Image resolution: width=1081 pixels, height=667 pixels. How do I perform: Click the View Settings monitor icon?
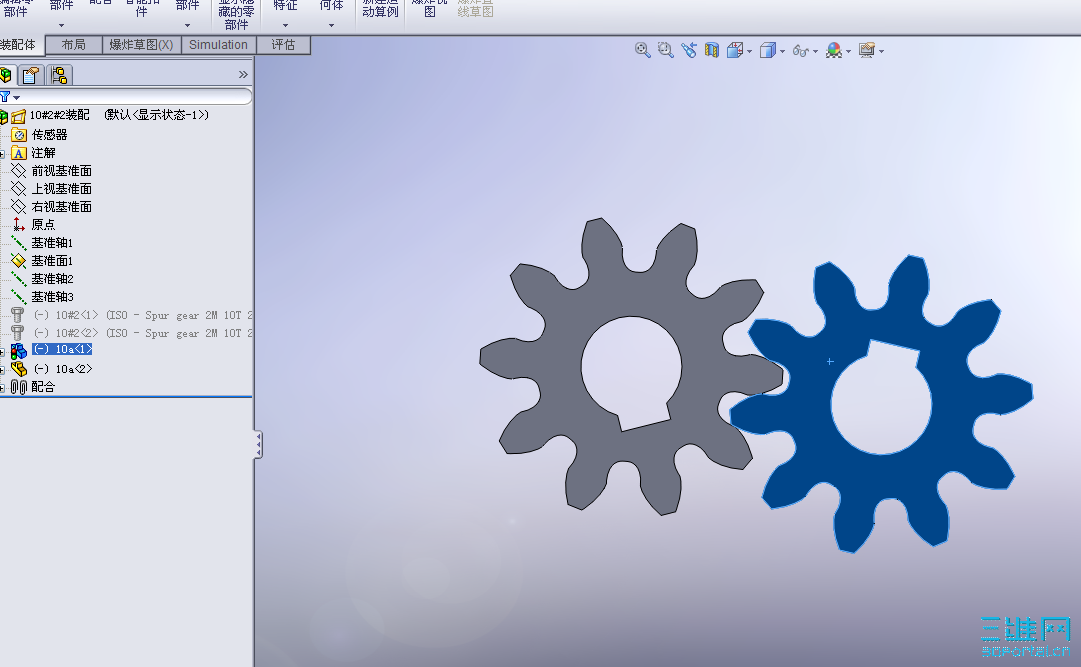tap(867, 50)
